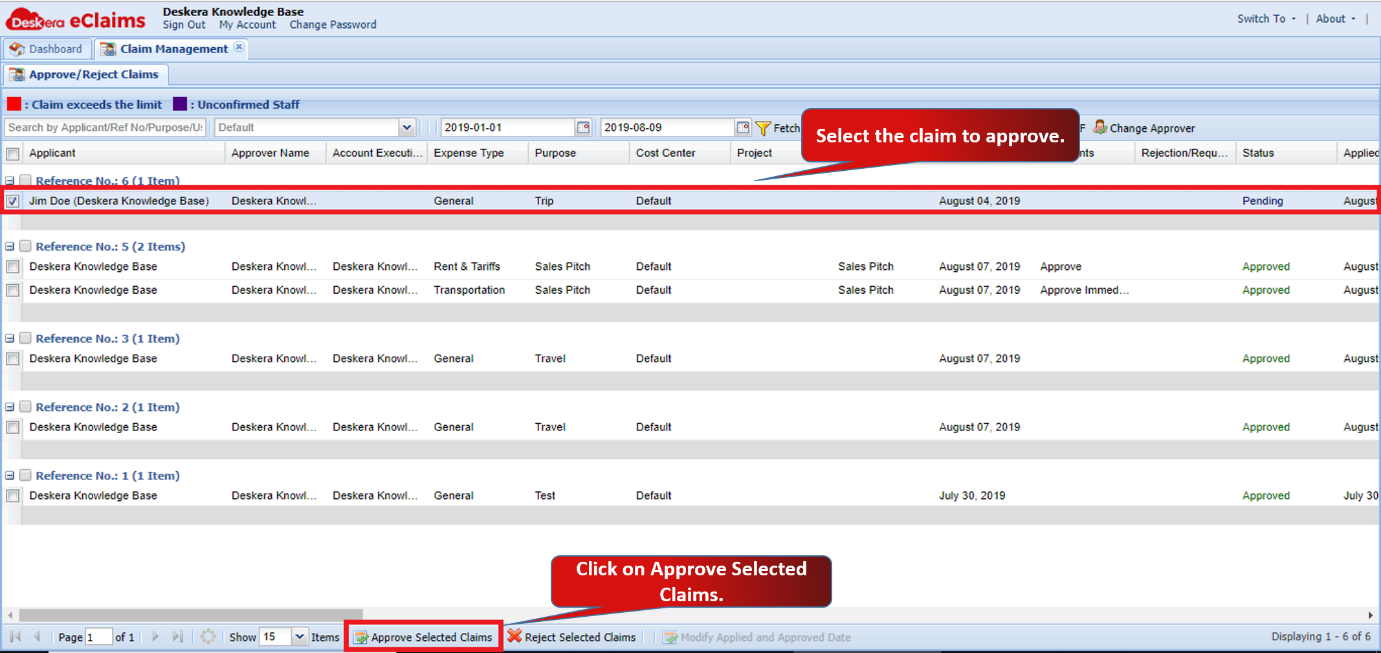The image size is (1381, 653).
Task: Close the Claim Management tab
Action: pyautogui.click(x=239, y=48)
